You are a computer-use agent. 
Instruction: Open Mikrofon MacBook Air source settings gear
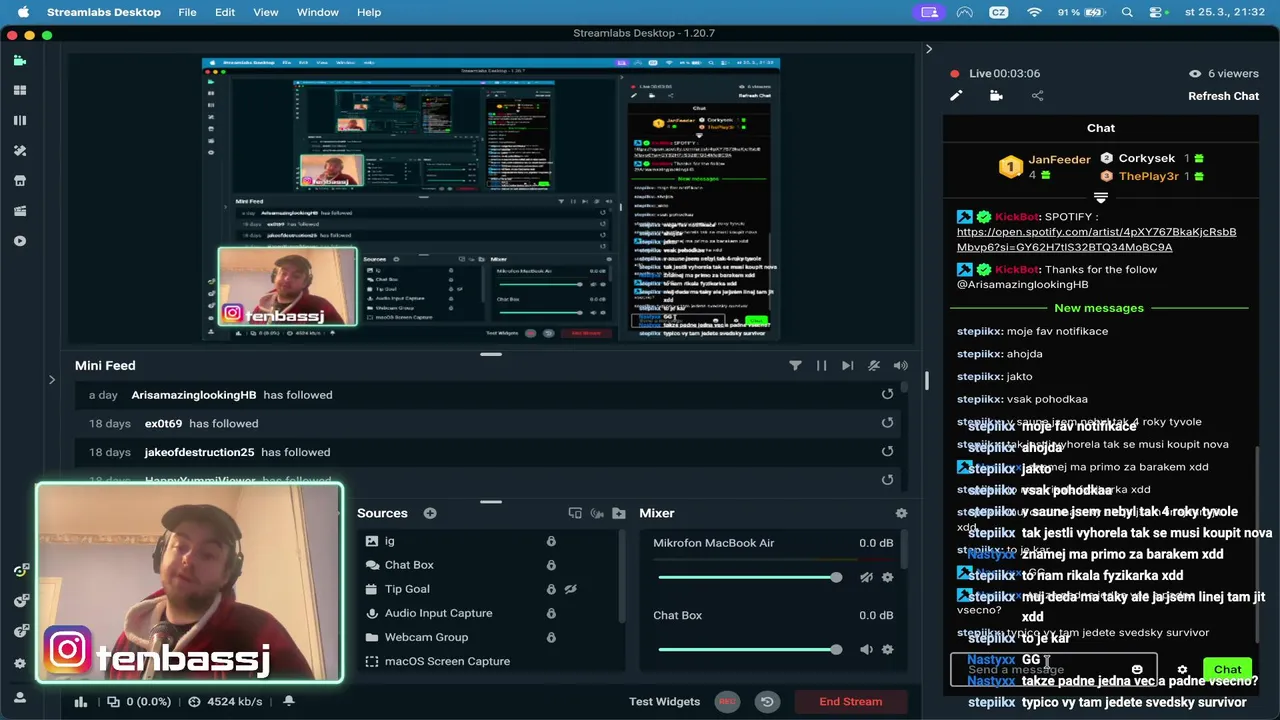pyautogui.click(x=887, y=577)
